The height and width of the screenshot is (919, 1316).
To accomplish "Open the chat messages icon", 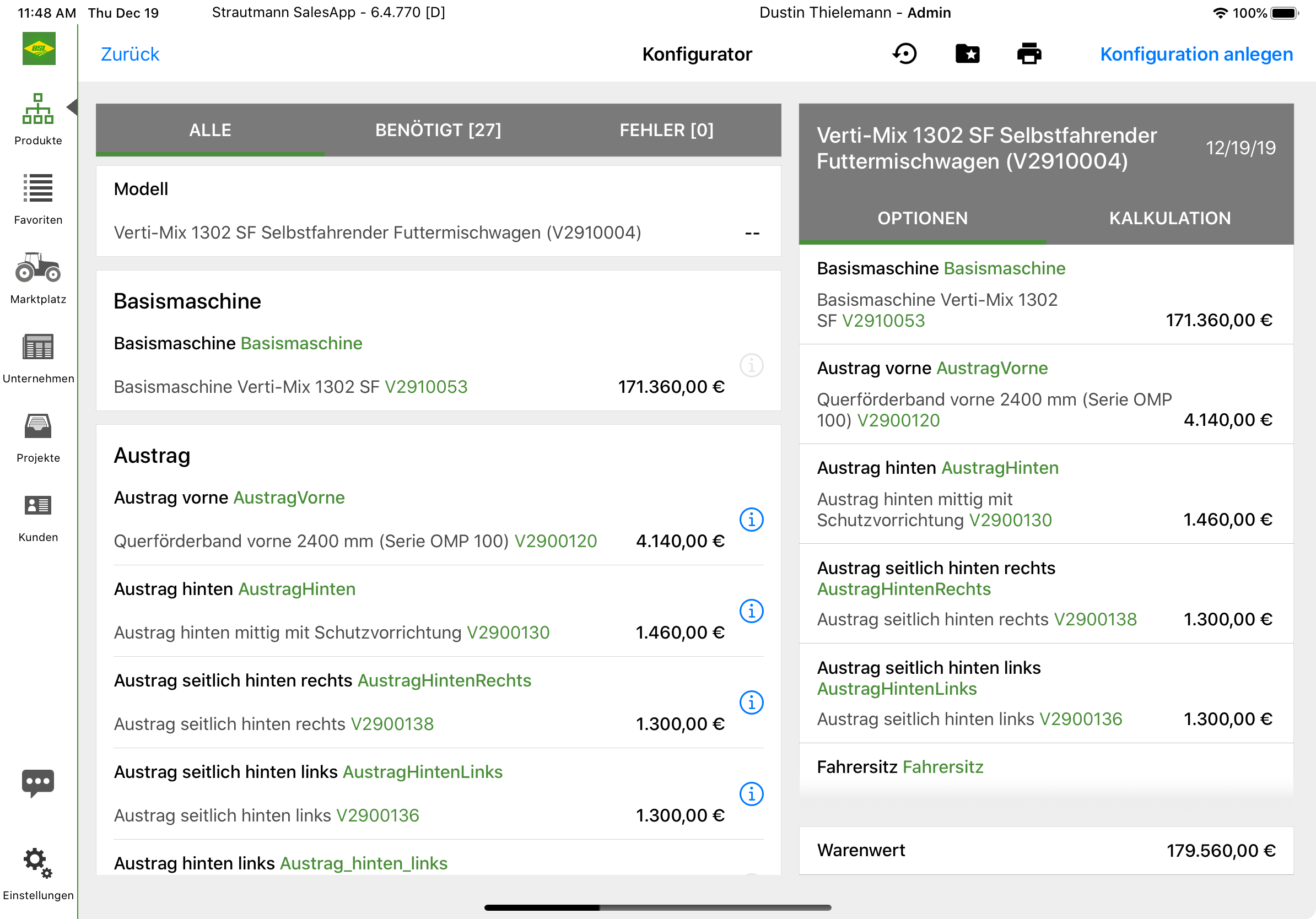I will point(38,783).
